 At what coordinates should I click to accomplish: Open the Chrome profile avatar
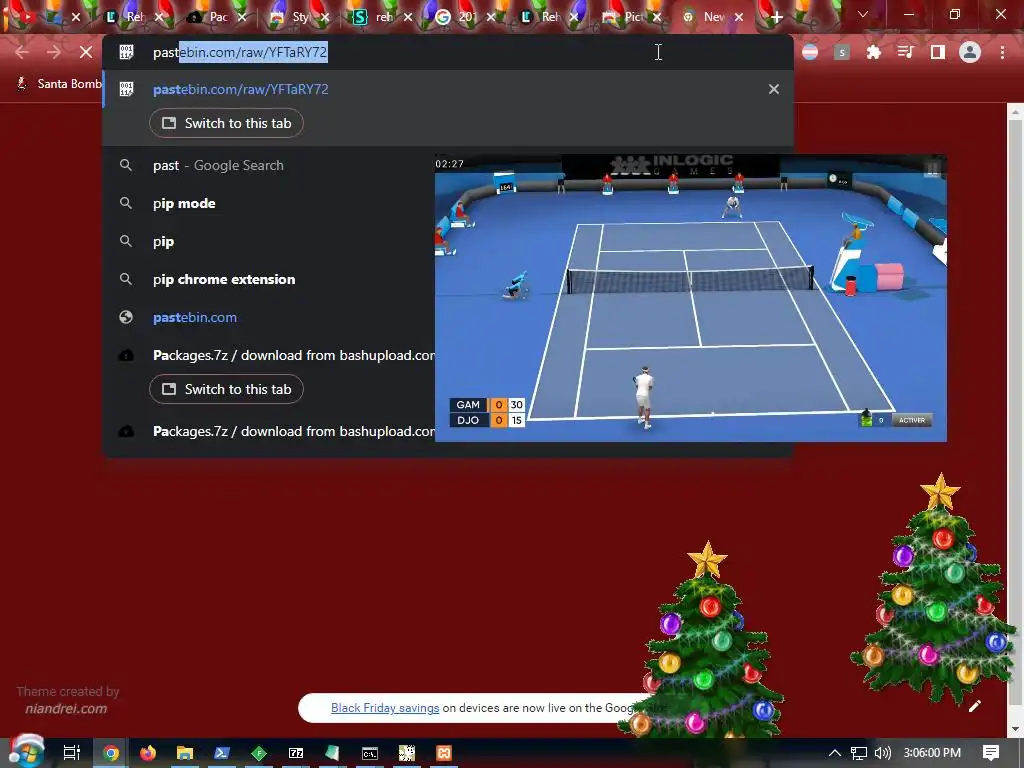click(x=970, y=52)
